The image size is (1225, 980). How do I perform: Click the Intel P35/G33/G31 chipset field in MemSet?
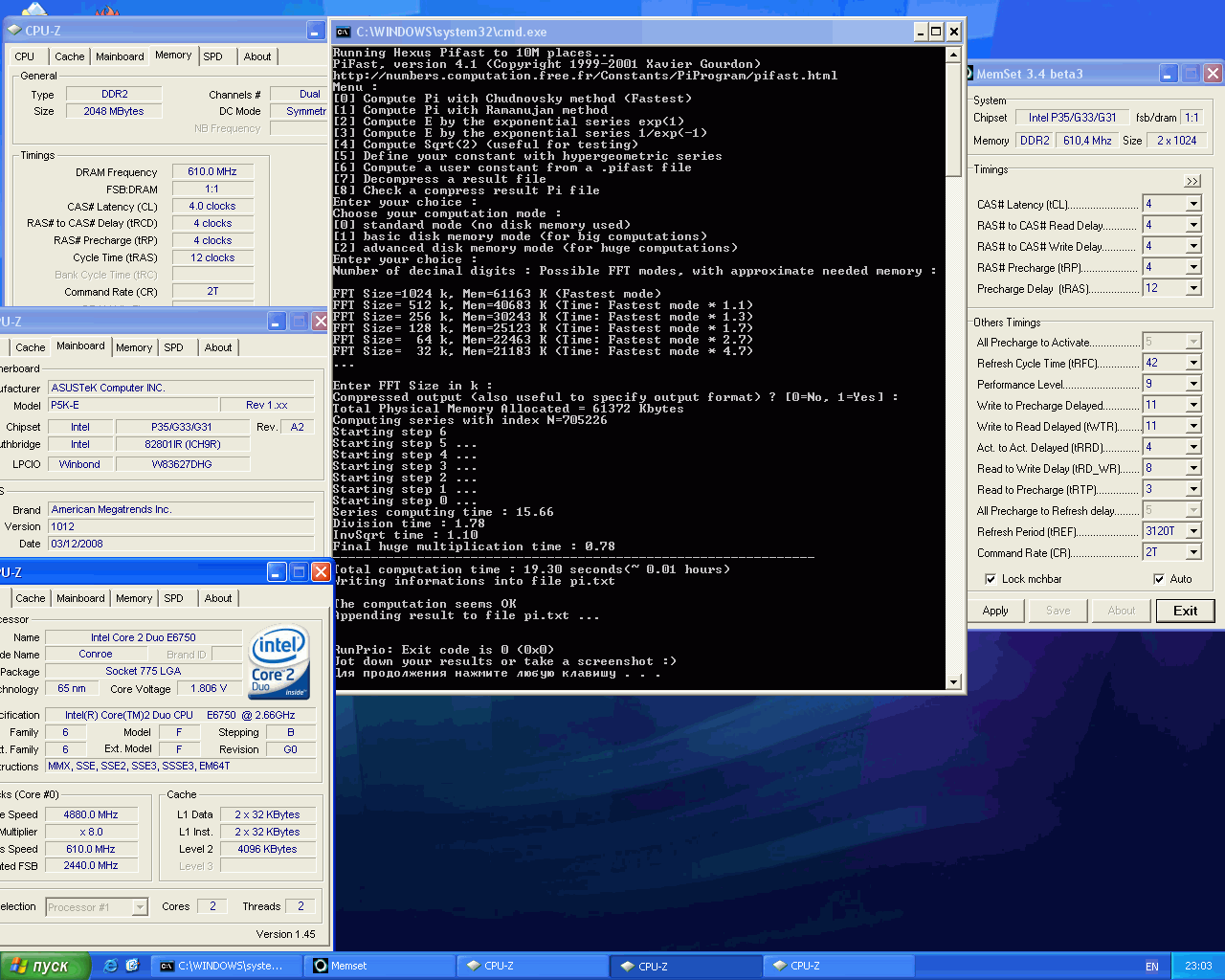pyautogui.click(x=1072, y=118)
